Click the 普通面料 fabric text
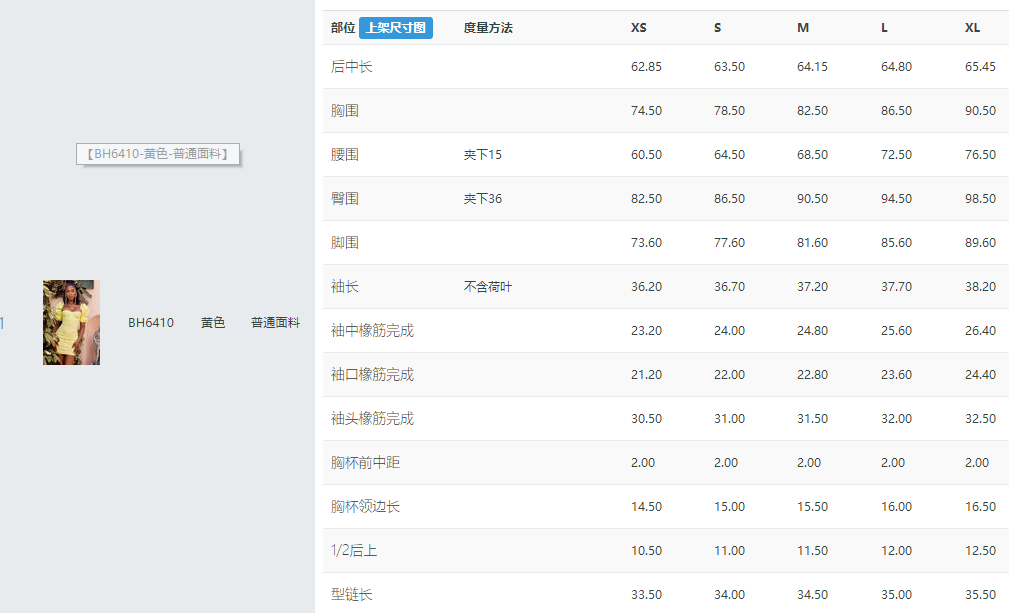The image size is (1009, 613). [x=275, y=323]
